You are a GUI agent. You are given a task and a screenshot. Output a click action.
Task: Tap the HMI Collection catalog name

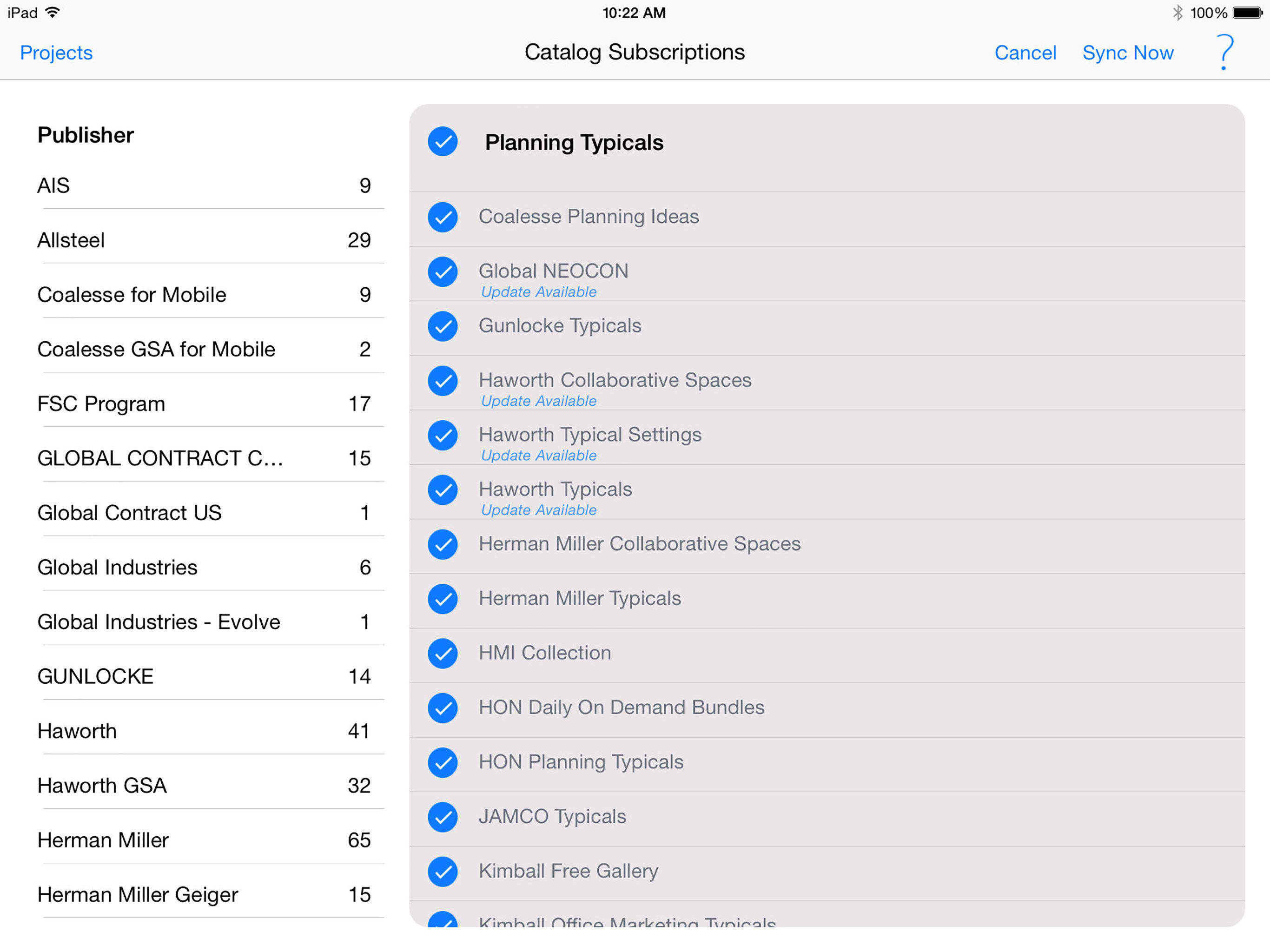pyautogui.click(x=545, y=653)
